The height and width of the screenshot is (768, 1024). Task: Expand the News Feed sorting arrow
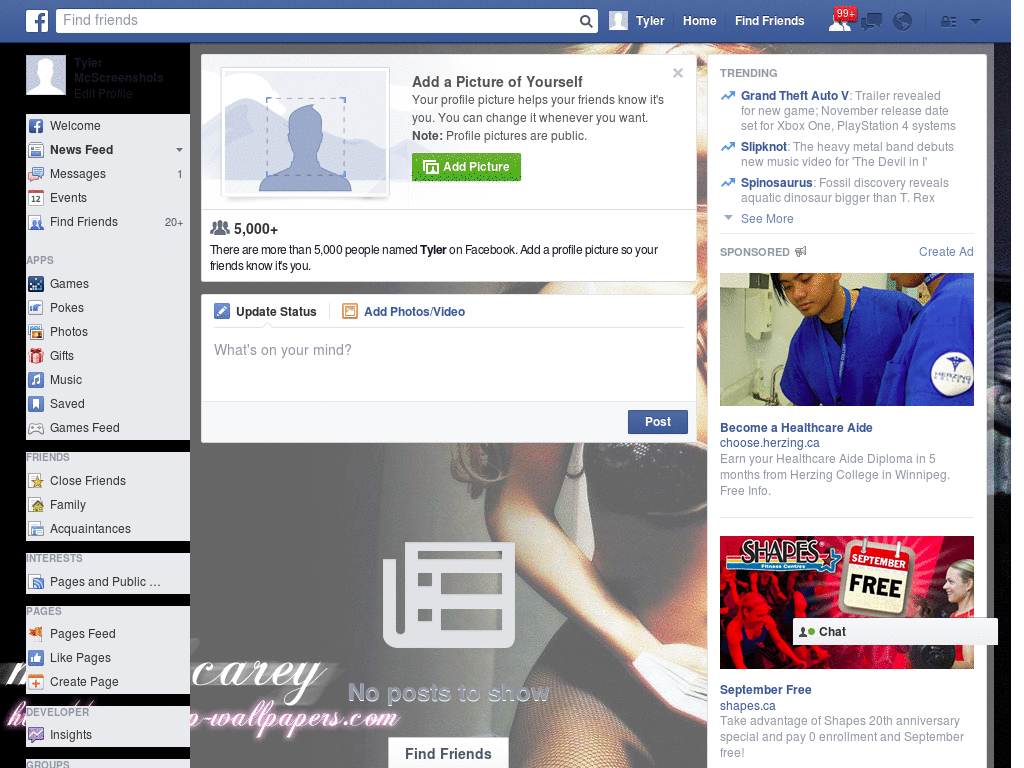pyautogui.click(x=179, y=150)
